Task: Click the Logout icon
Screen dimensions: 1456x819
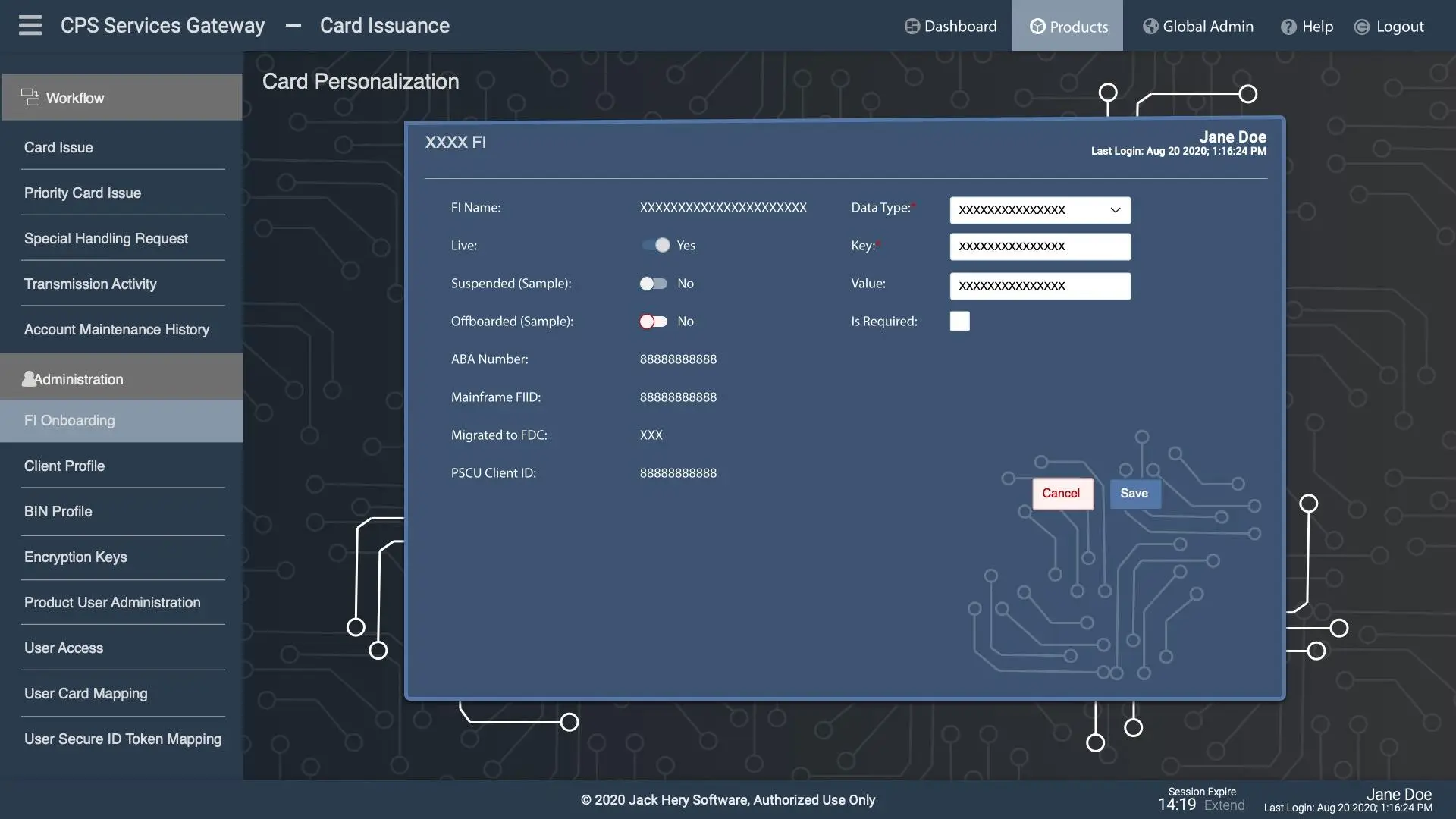Action: tap(1362, 27)
